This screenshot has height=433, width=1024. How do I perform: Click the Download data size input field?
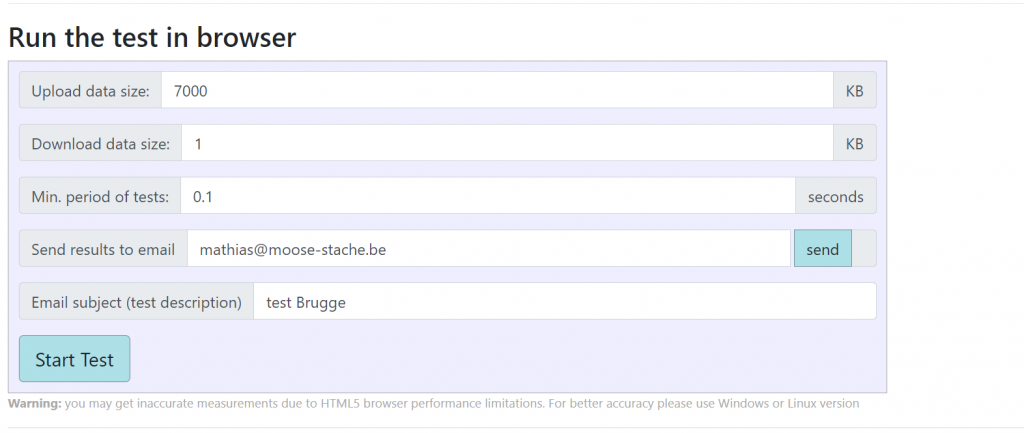tap(507, 144)
